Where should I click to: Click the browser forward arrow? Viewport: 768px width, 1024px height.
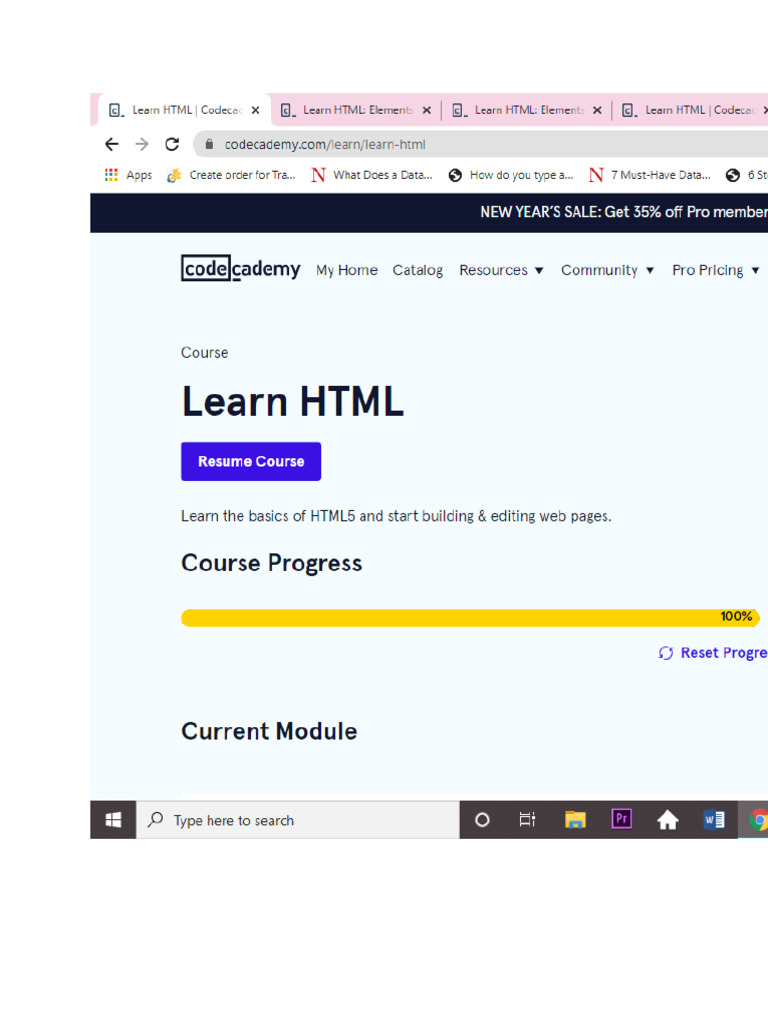point(142,144)
